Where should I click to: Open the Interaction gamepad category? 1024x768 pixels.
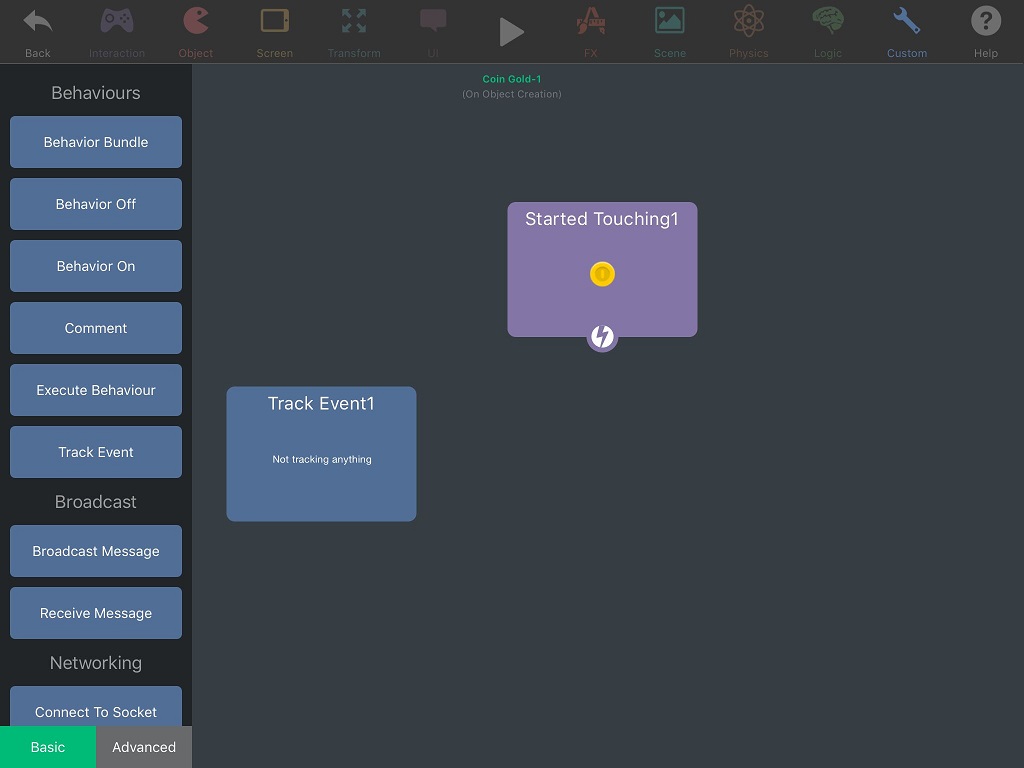pos(117,30)
